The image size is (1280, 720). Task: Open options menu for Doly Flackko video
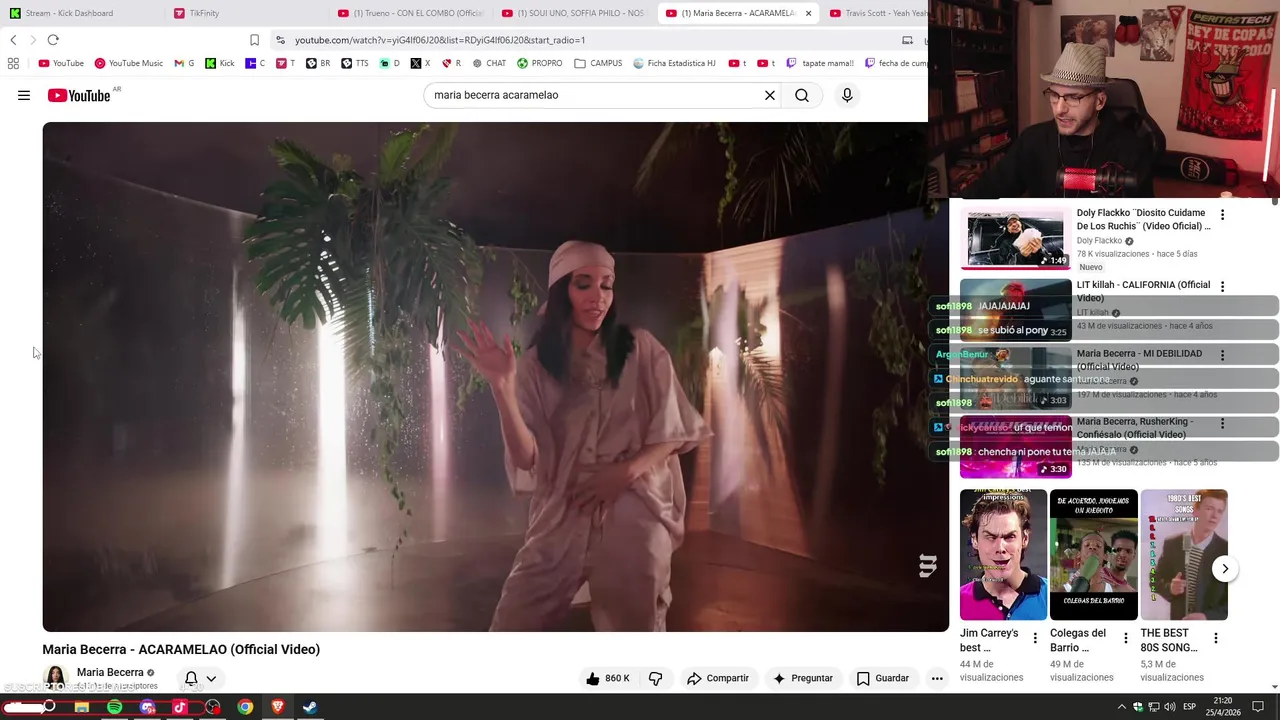point(1222,215)
